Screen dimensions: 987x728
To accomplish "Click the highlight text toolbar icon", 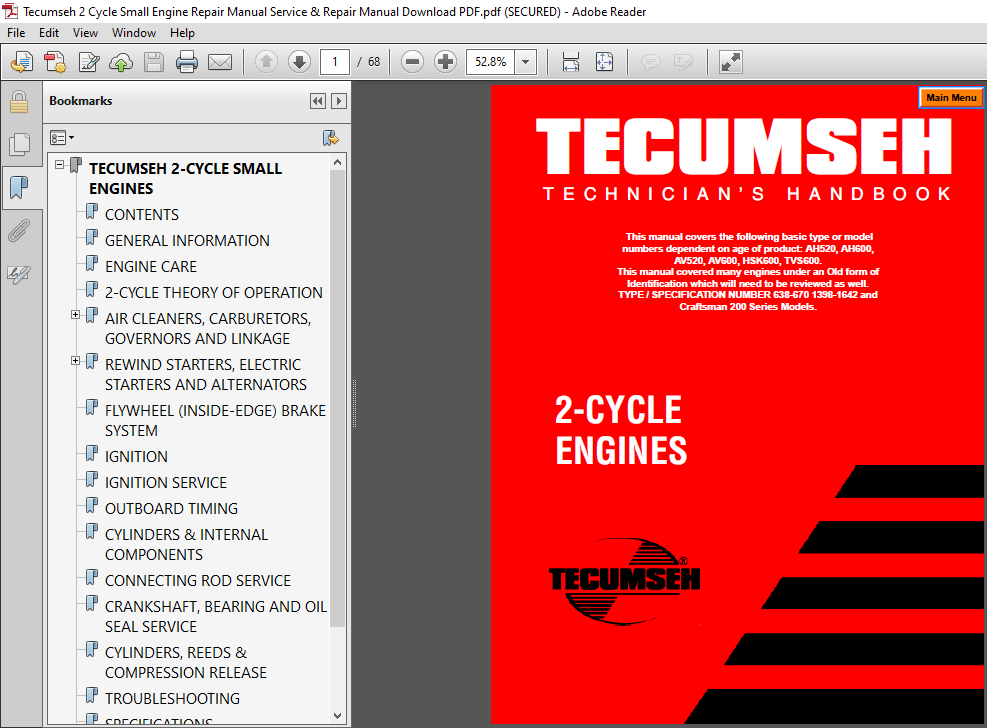I will (684, 62).
